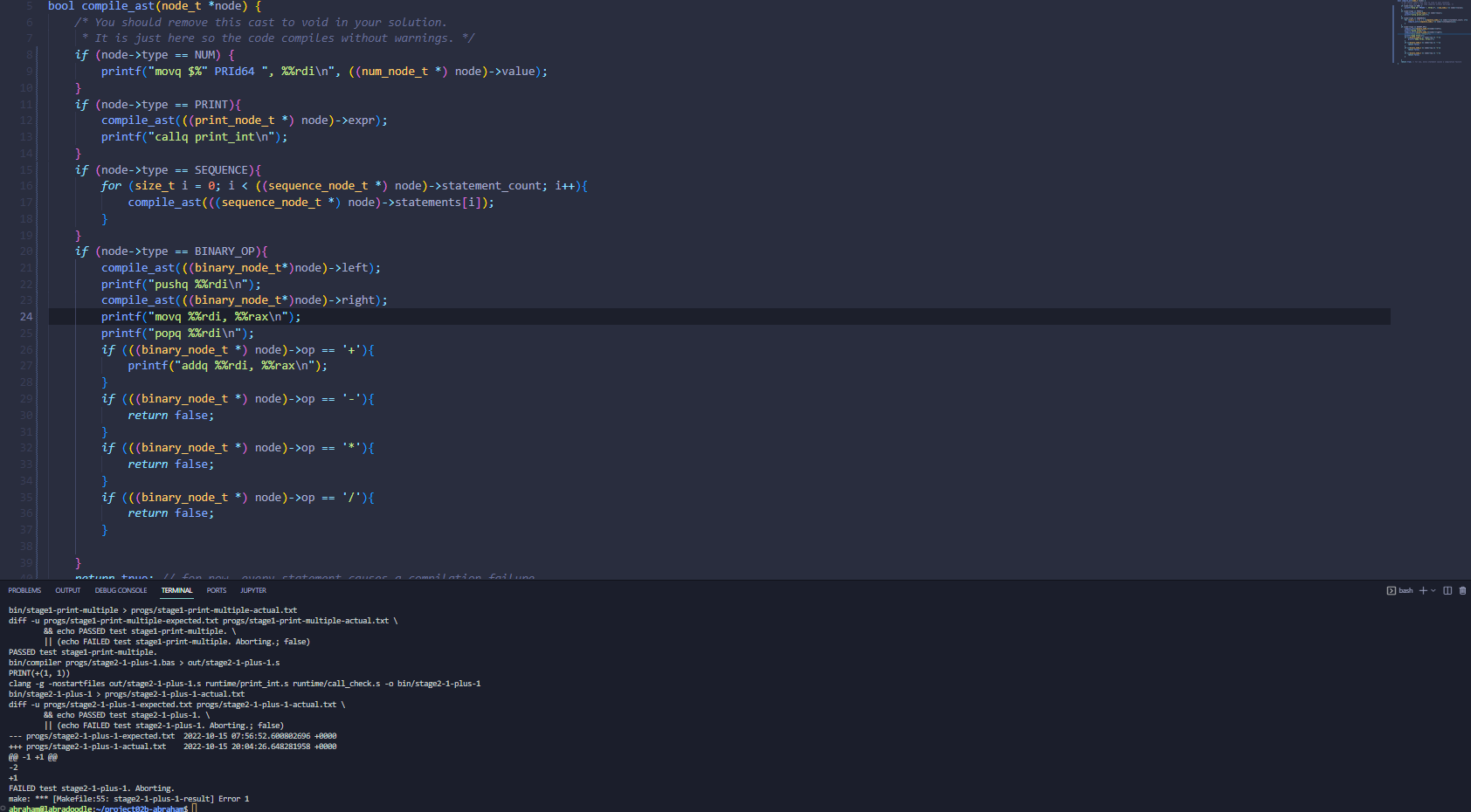Image resolution: width=1471 pixels, height=812 pixels.
Task: Place cursor at terminal prompt
Action: coord(195,809)
